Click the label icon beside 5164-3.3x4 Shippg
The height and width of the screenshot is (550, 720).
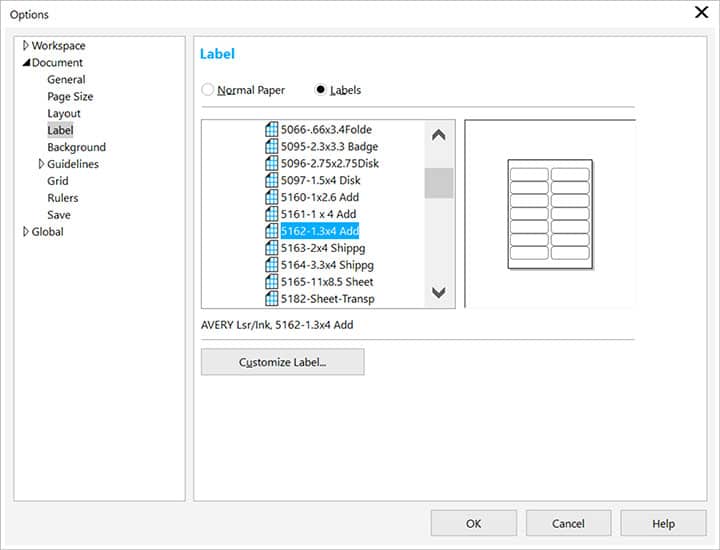click(x=271, y=265)
